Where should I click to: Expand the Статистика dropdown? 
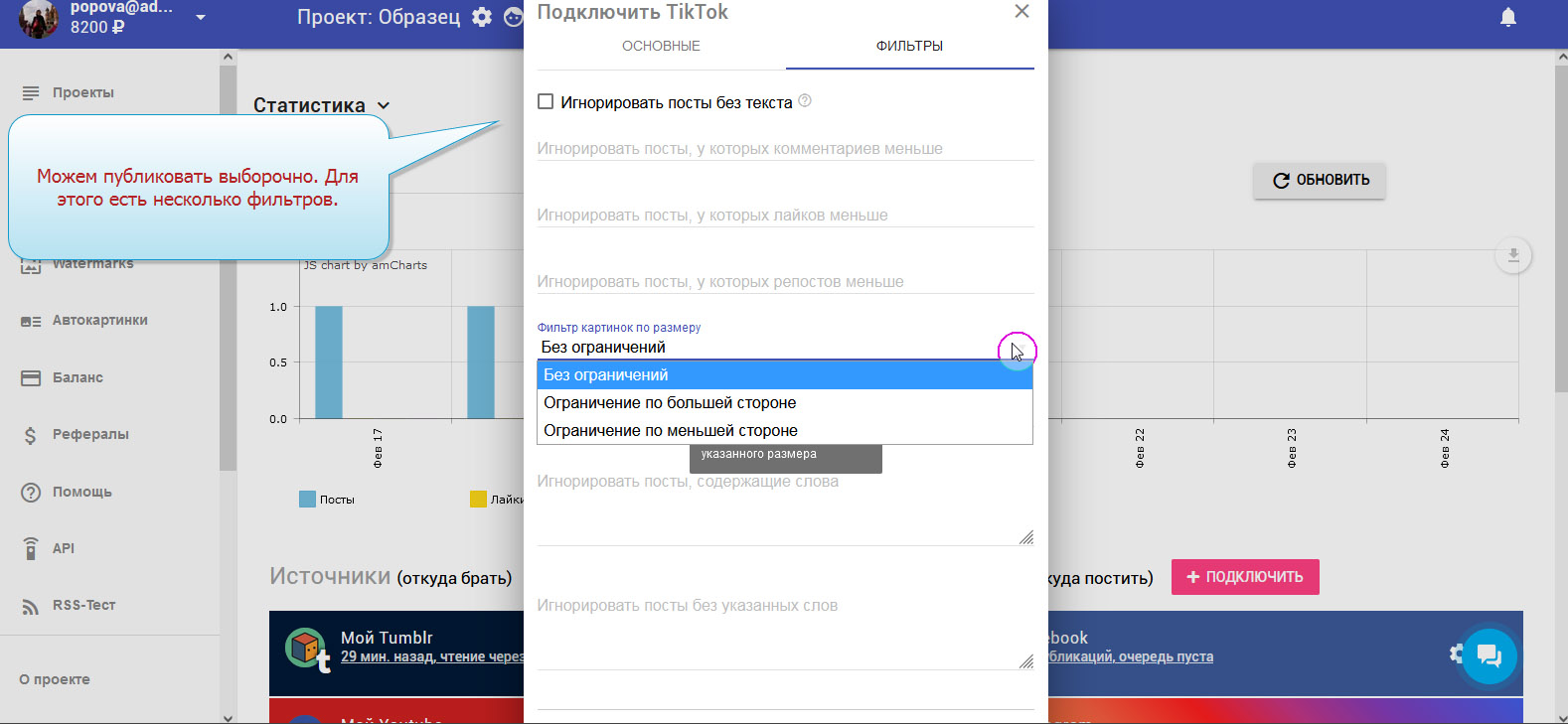(384, 105)
